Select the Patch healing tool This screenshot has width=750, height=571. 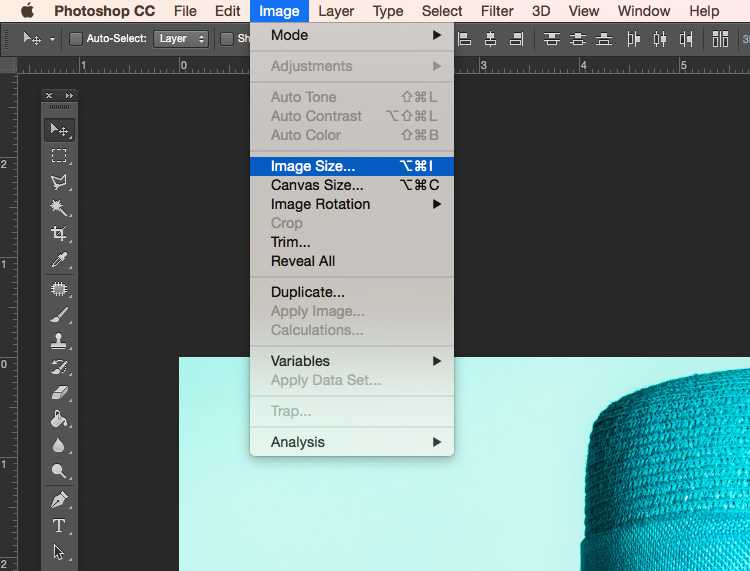[59, 289]
